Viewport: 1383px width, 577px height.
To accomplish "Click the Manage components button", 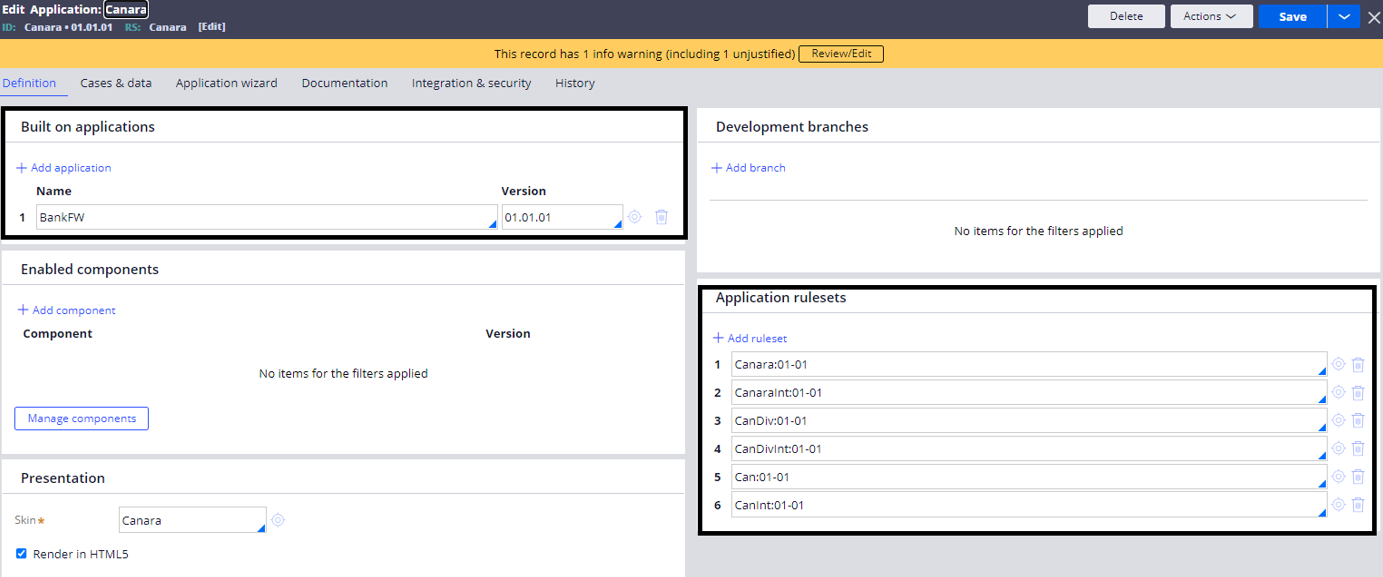I will point(81,418).
